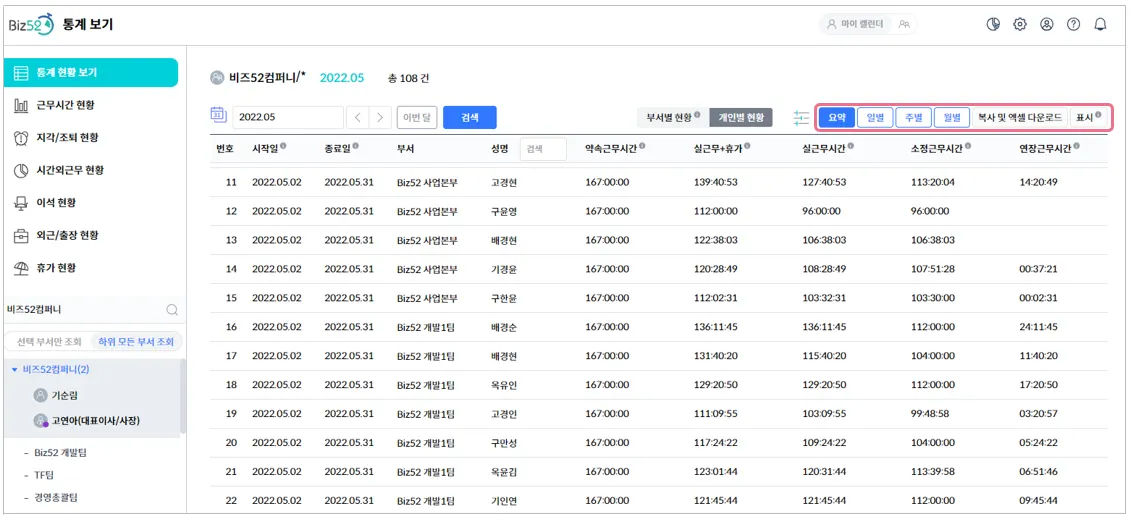Select the 요약 tab
Screen dimensions: 1130x518
coord(837,117)
